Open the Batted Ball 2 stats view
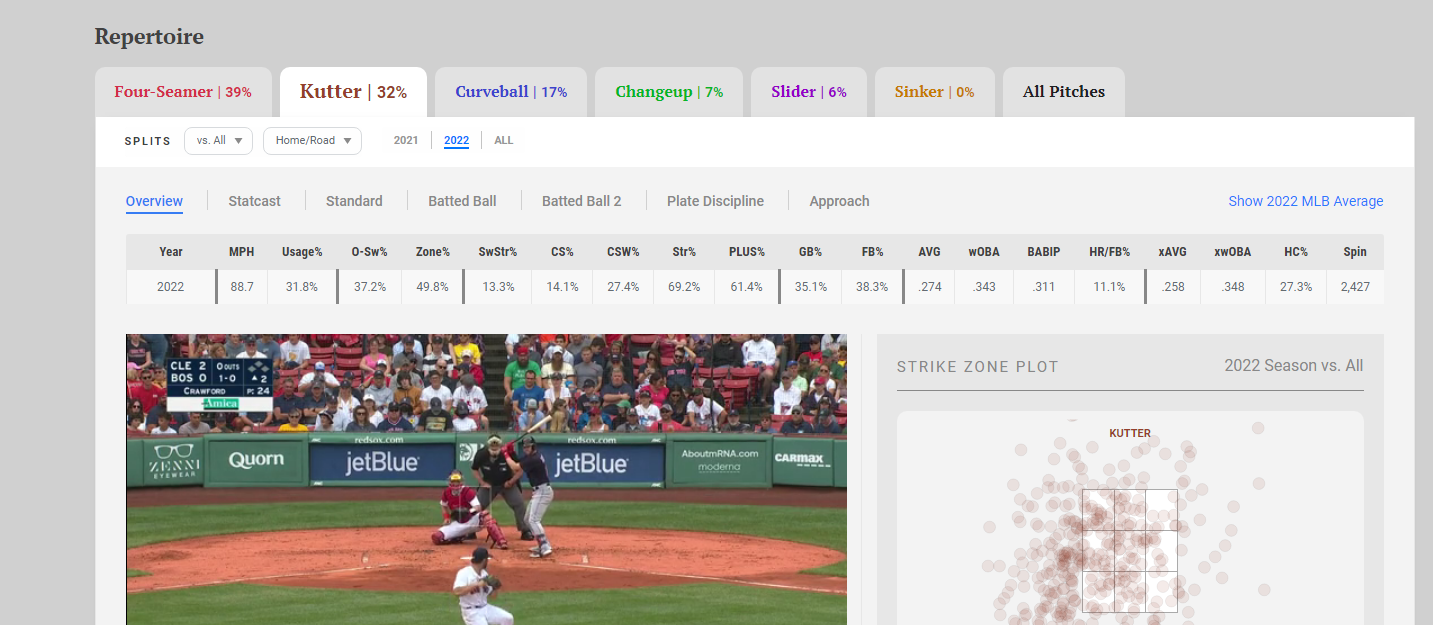Image resolution: width=1433 pixels, height=625 pixels. point(582,201)
